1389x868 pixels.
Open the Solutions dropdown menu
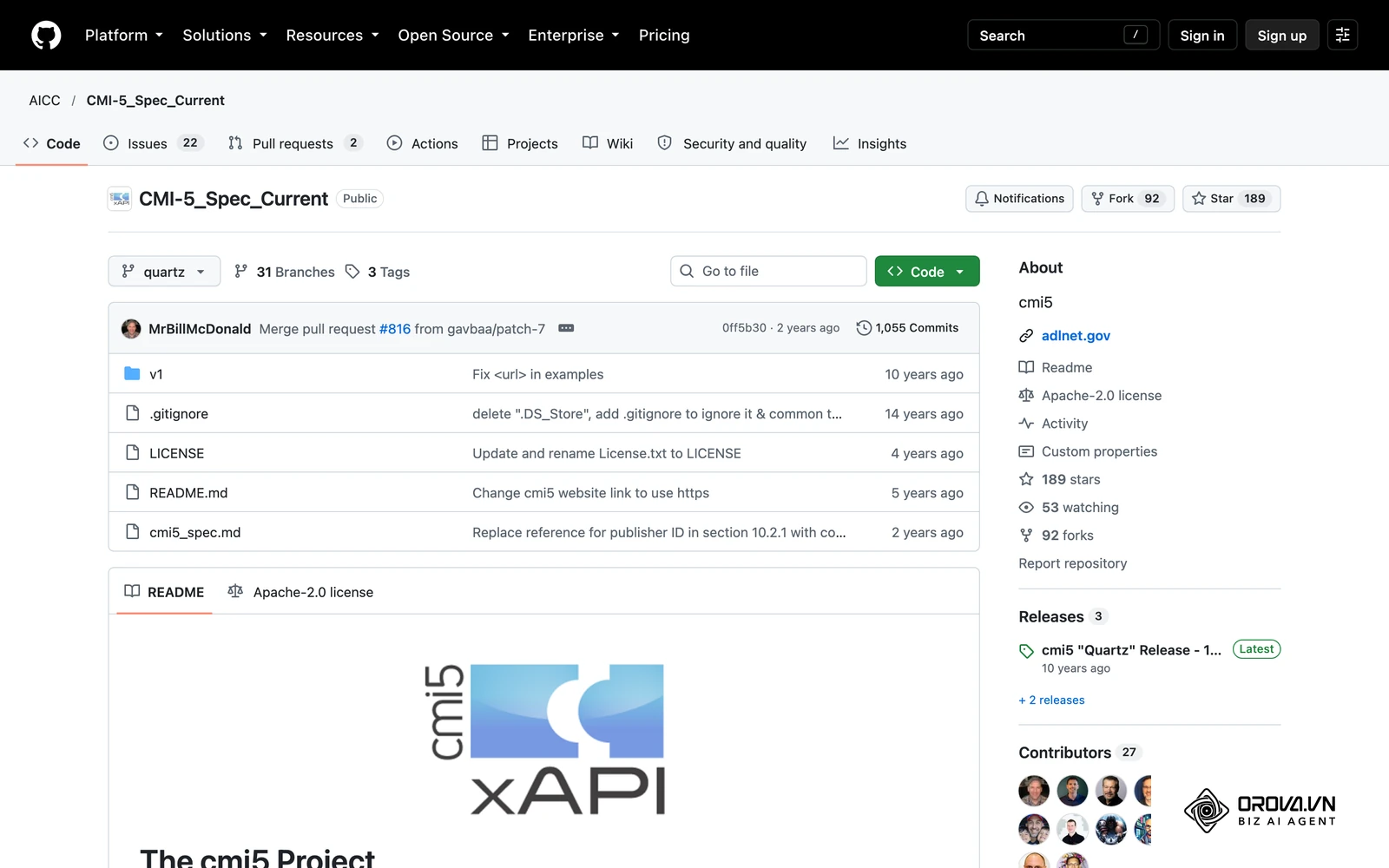(x=225, y=36)
